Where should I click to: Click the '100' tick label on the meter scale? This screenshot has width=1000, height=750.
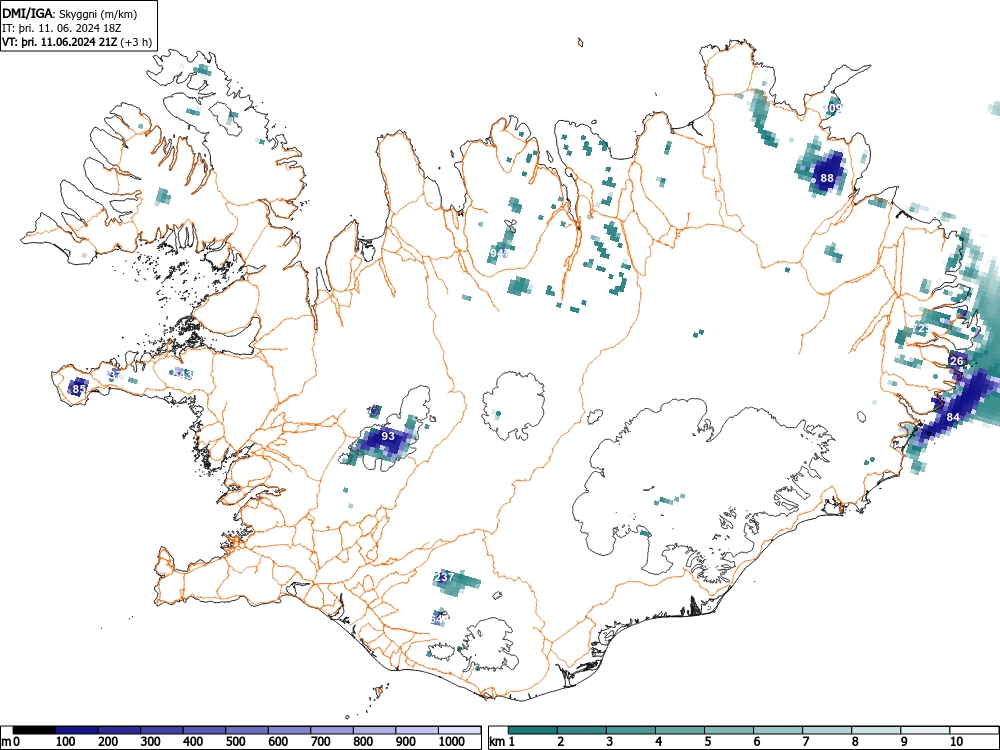click(66, 742)
